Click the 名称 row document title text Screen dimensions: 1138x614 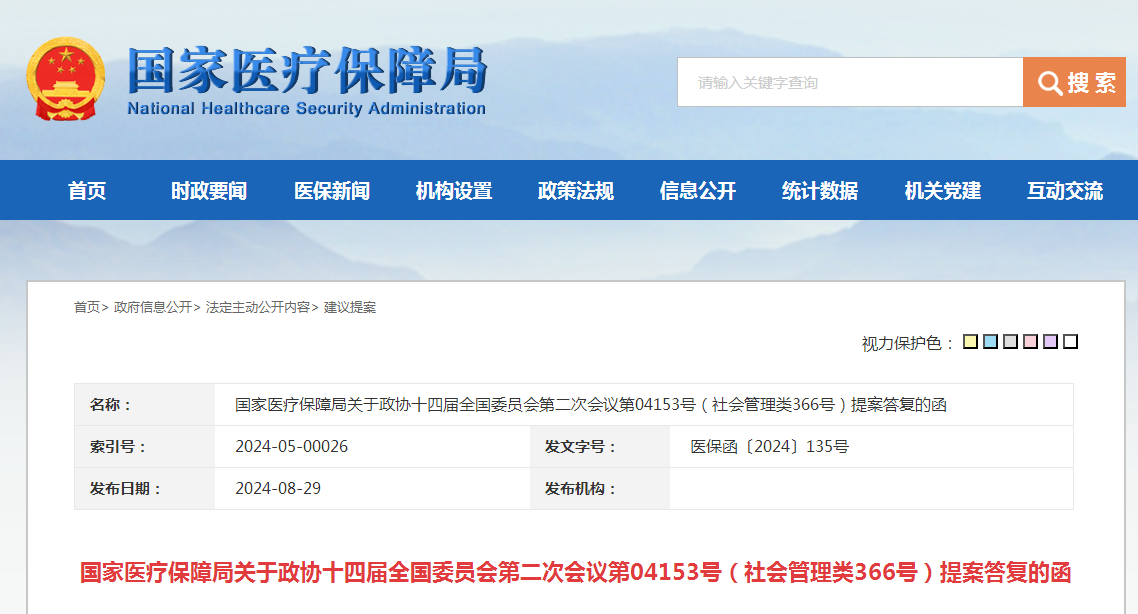(591, 404)
